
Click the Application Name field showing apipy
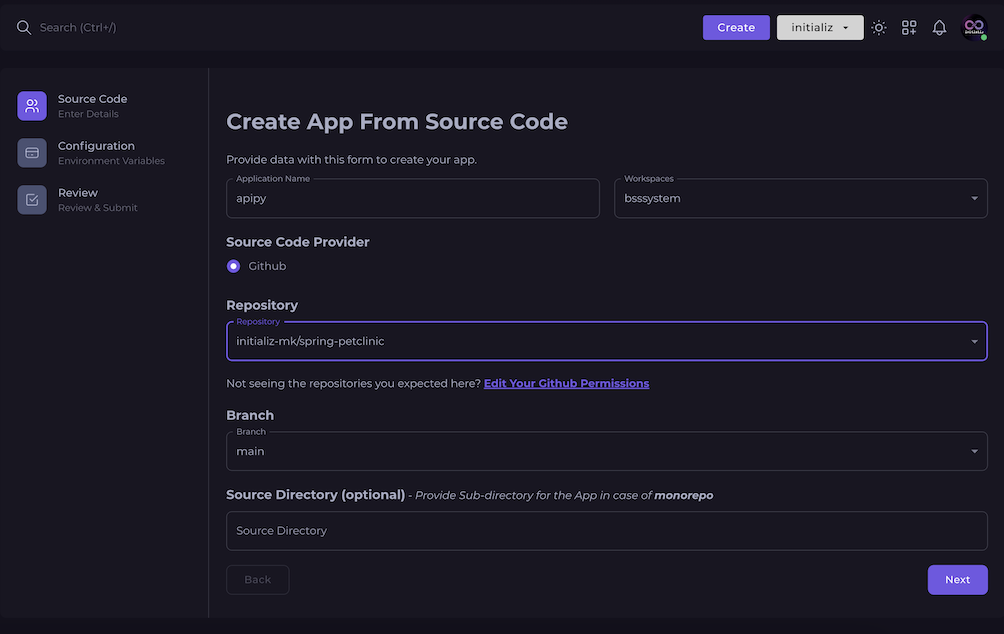pyautogui.click(x=412, y=198)
